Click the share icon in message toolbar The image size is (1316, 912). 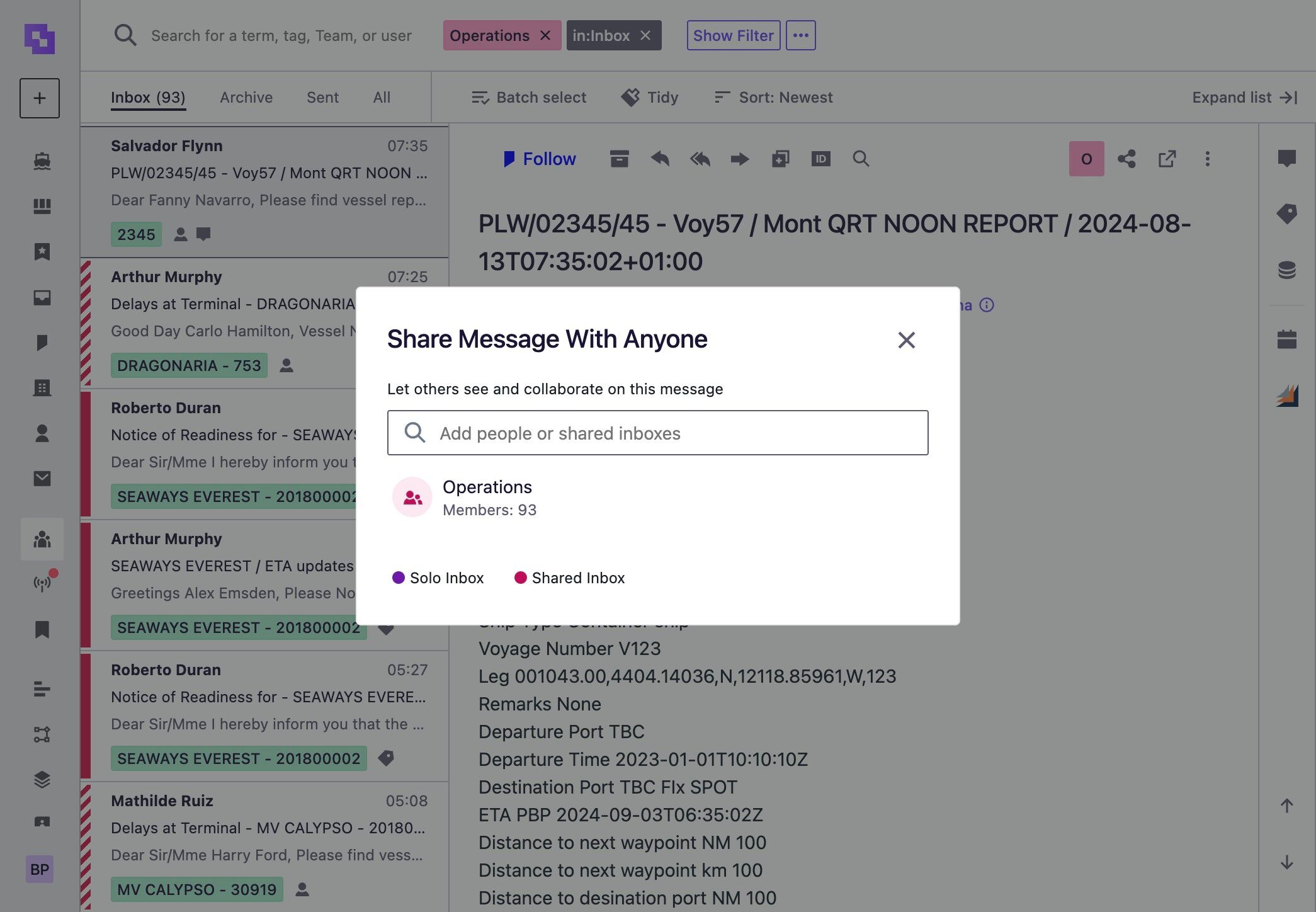pos(1126,159)
